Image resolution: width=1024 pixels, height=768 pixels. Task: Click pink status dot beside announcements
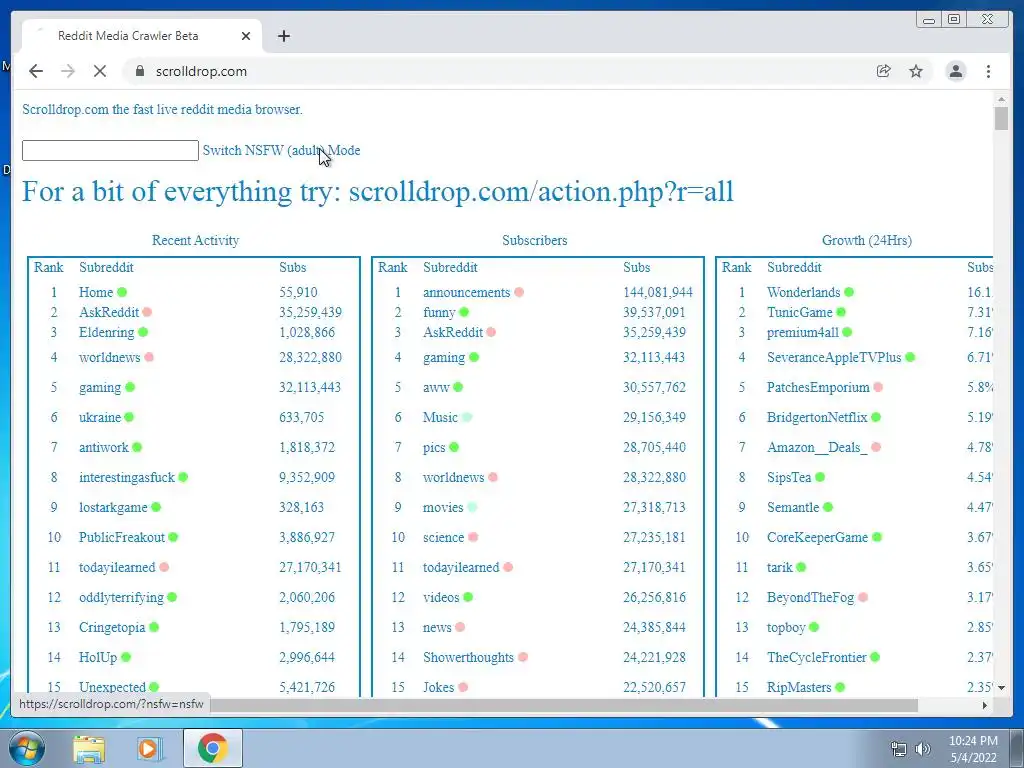click(x=519, y=292)
